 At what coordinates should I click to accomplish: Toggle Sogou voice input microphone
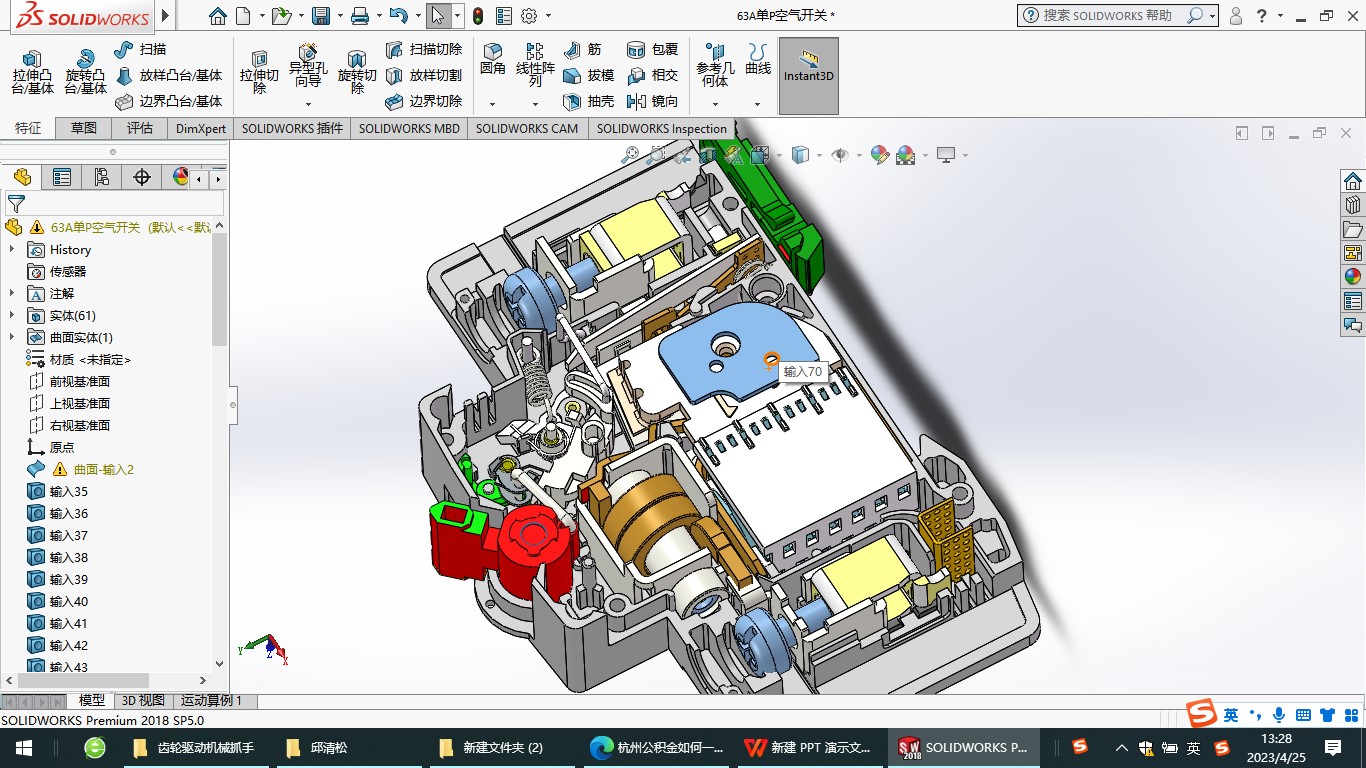(x=1279, y=715)
